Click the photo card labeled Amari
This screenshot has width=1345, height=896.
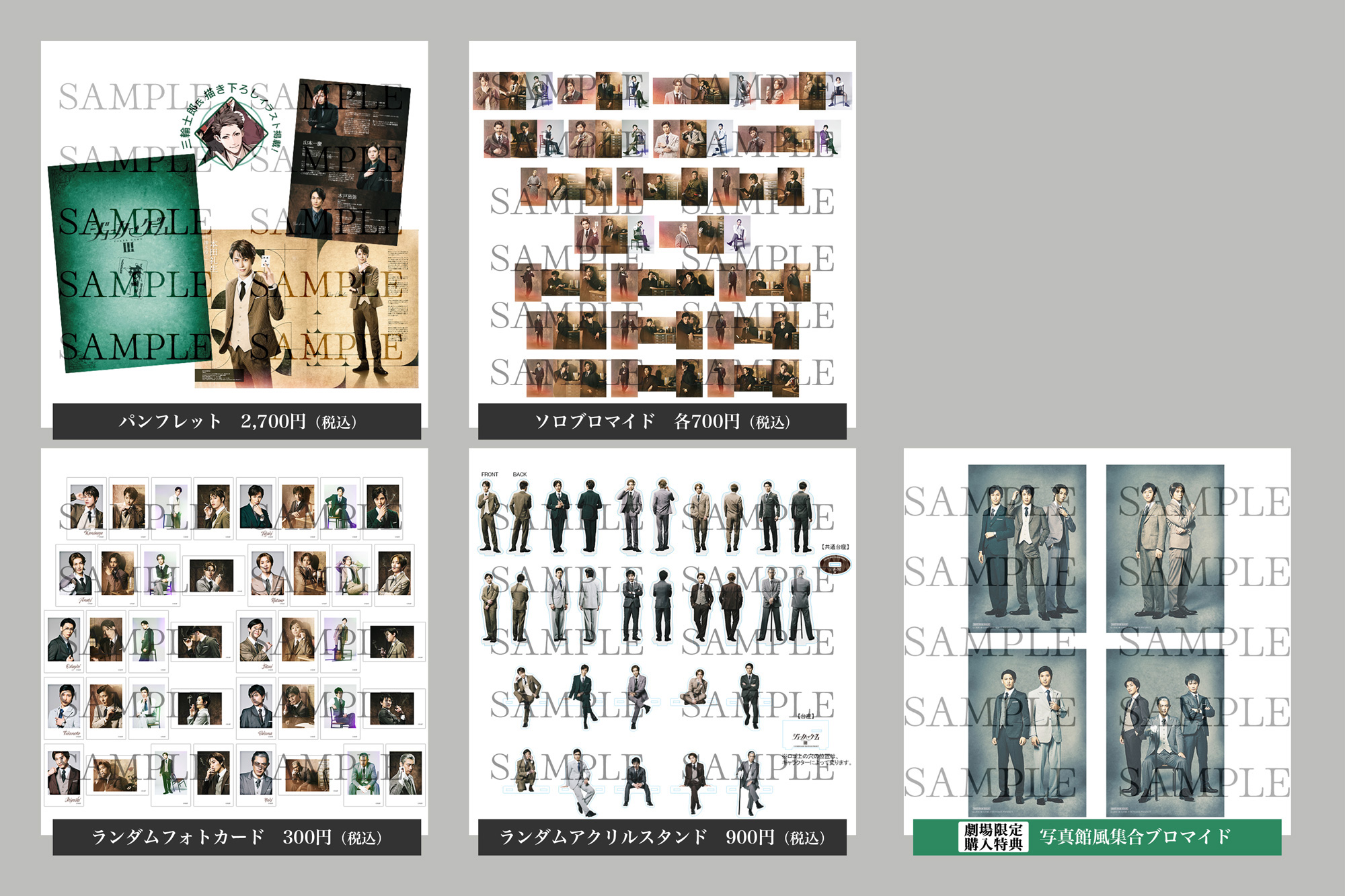(75, 575)
